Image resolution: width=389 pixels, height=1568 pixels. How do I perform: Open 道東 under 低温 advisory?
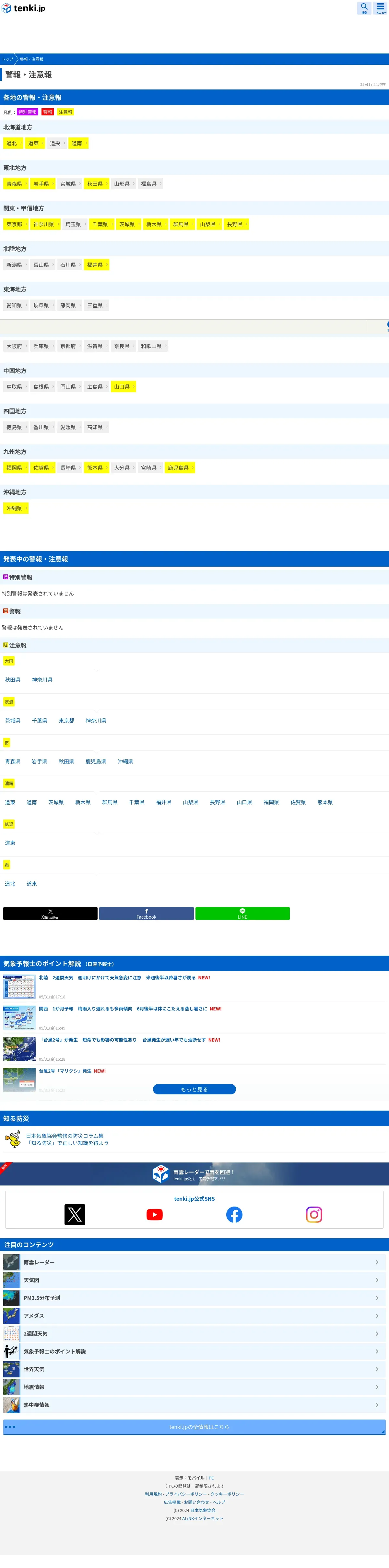point(10,843)
